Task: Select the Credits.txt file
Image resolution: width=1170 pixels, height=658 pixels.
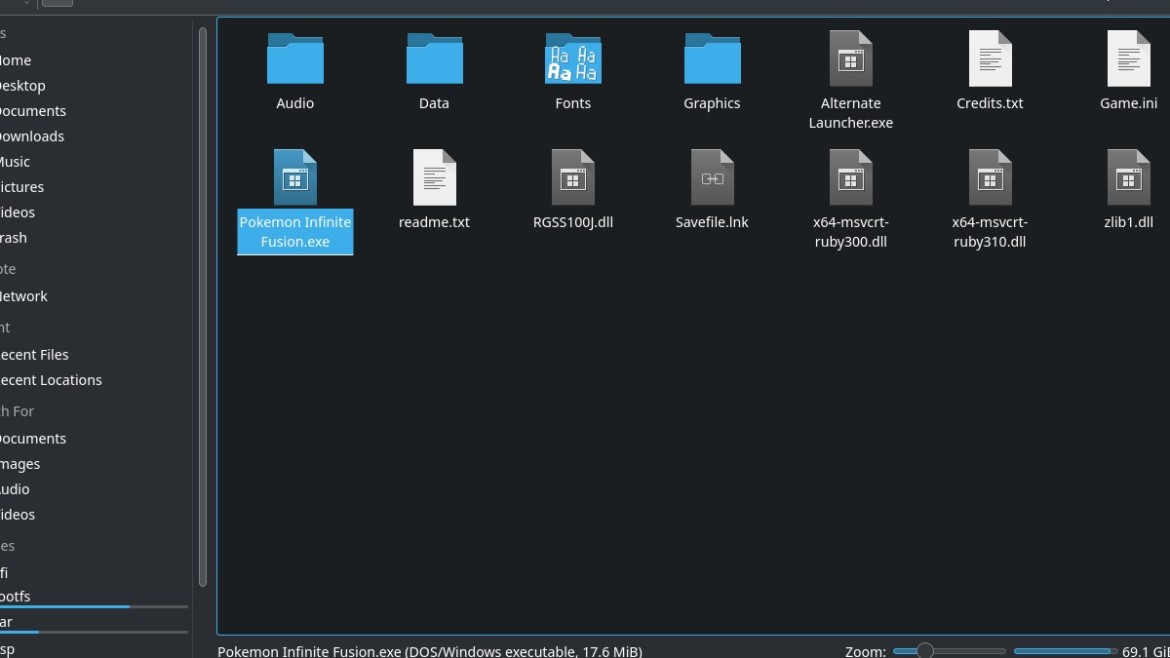Action: [x=990, y=60]
